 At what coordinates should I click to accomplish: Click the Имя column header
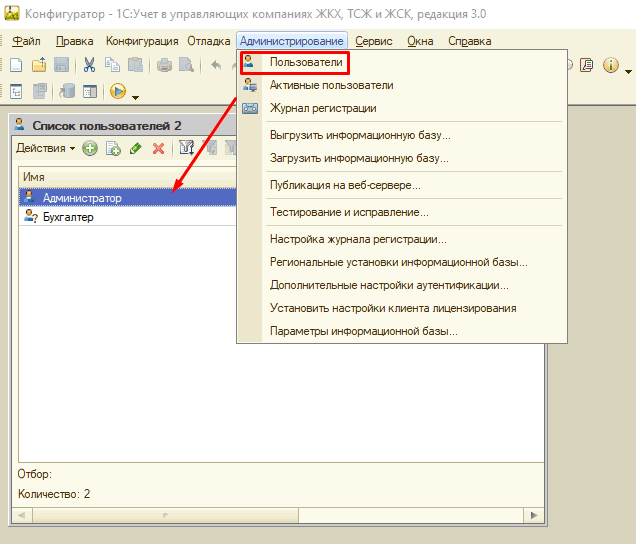click(127, 177)
